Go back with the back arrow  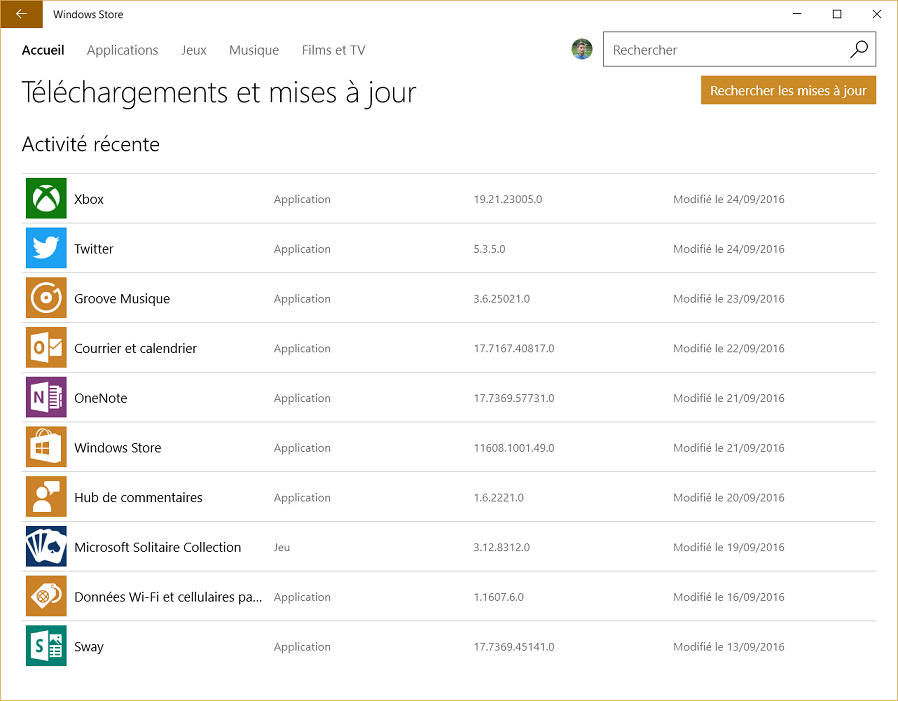click(21, 14)
